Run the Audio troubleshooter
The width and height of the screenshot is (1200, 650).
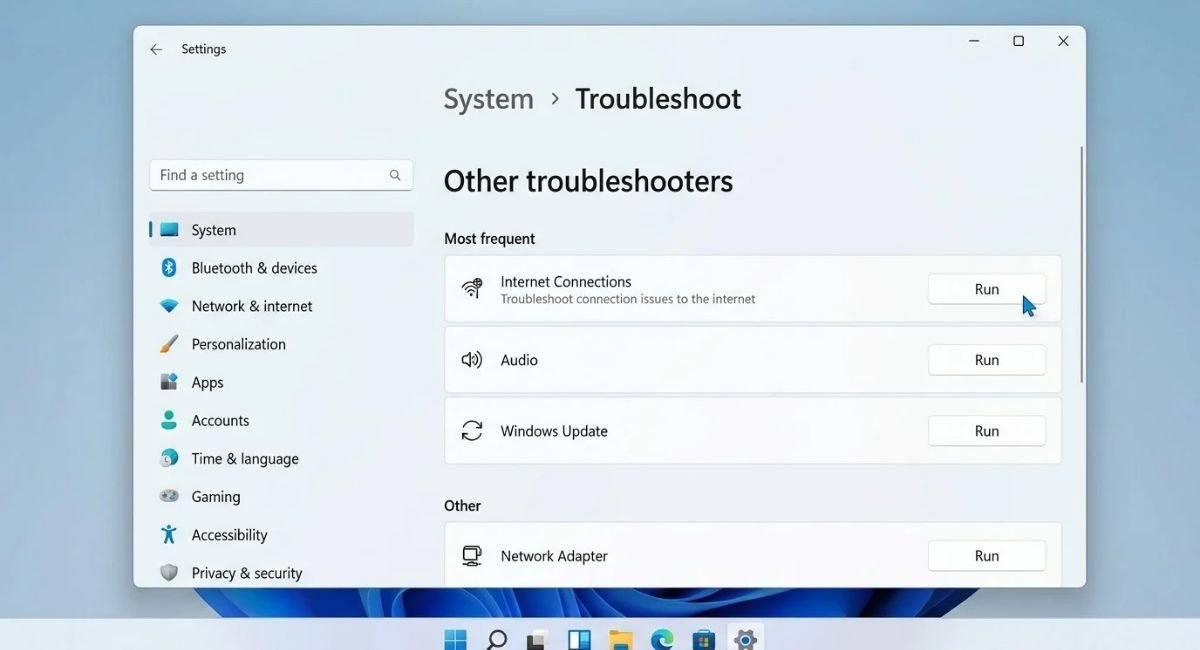click(987, 360)
